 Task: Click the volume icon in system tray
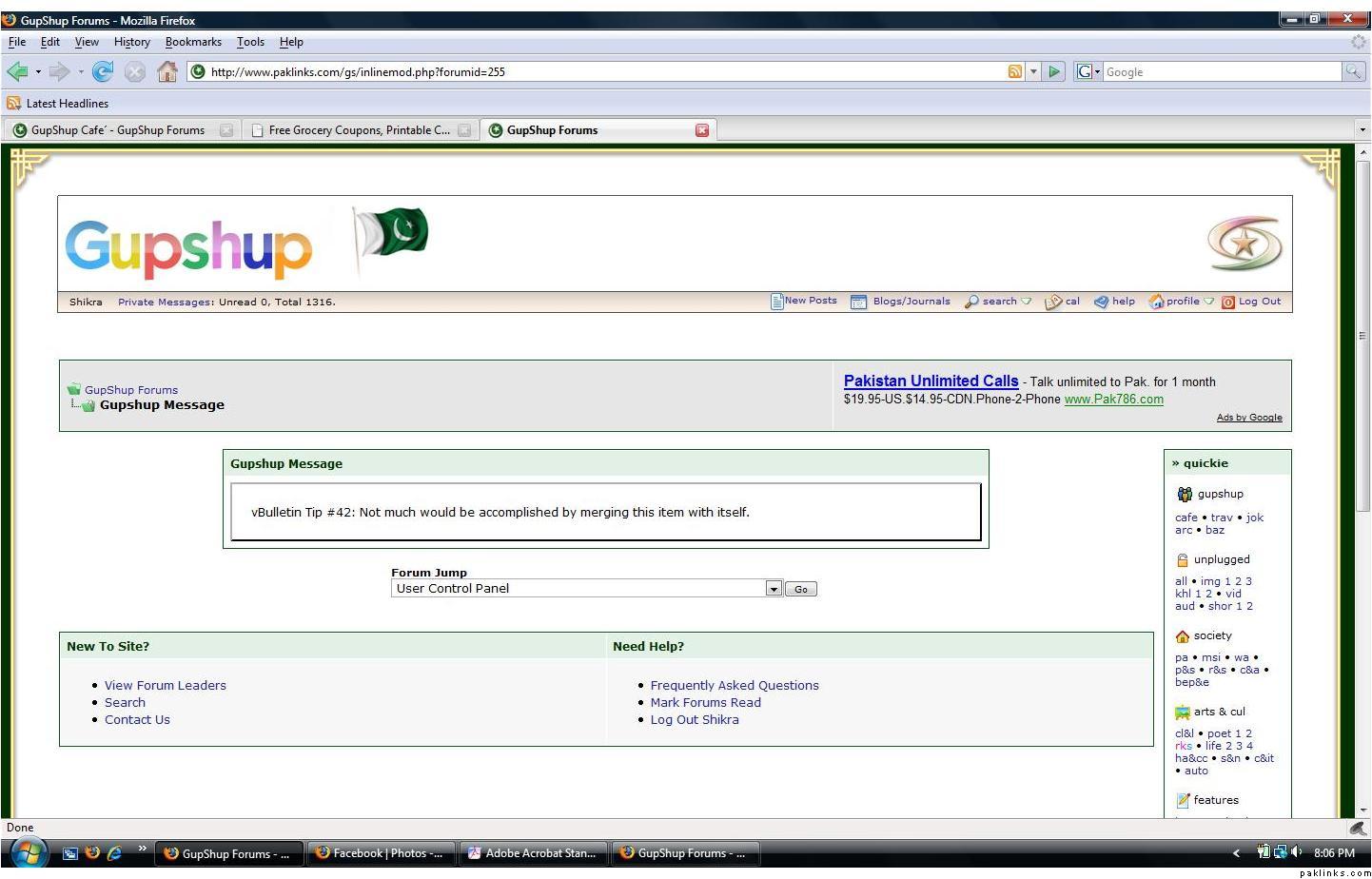tap(1296, 852)
